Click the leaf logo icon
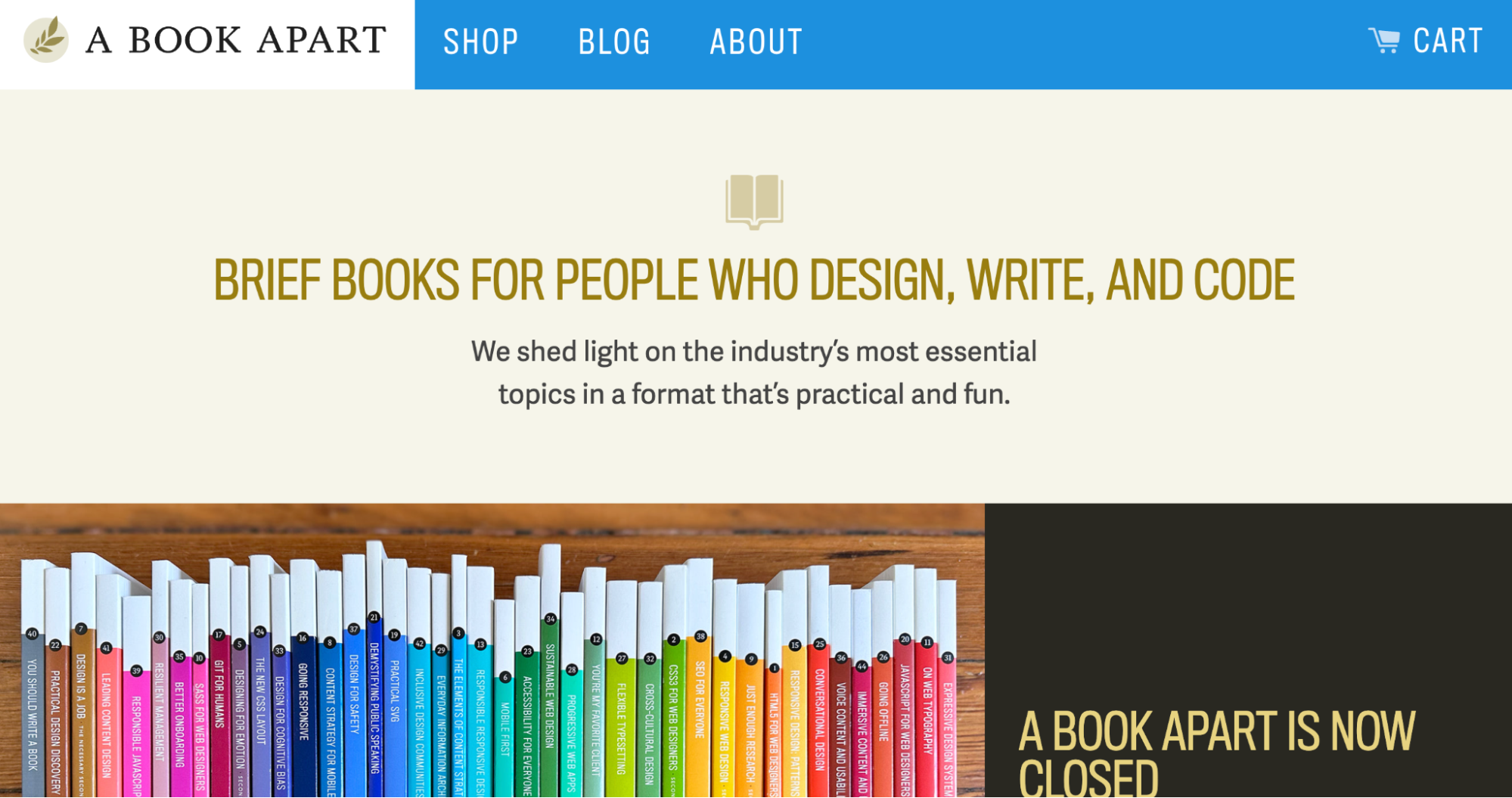Screen dimensions: 1512x798 pyautogui.click(x=46, y=39)
